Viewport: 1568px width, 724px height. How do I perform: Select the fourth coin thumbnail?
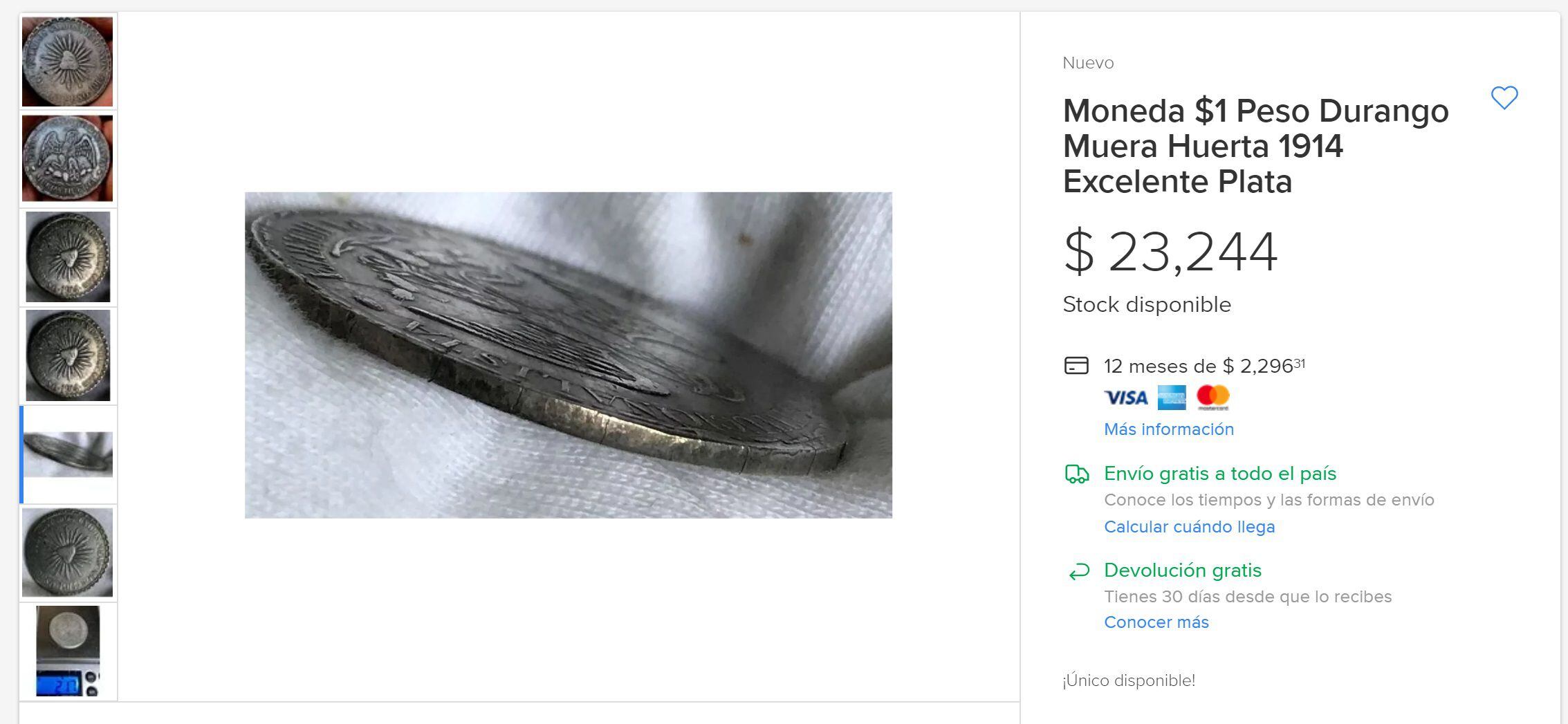coord(68,355)
